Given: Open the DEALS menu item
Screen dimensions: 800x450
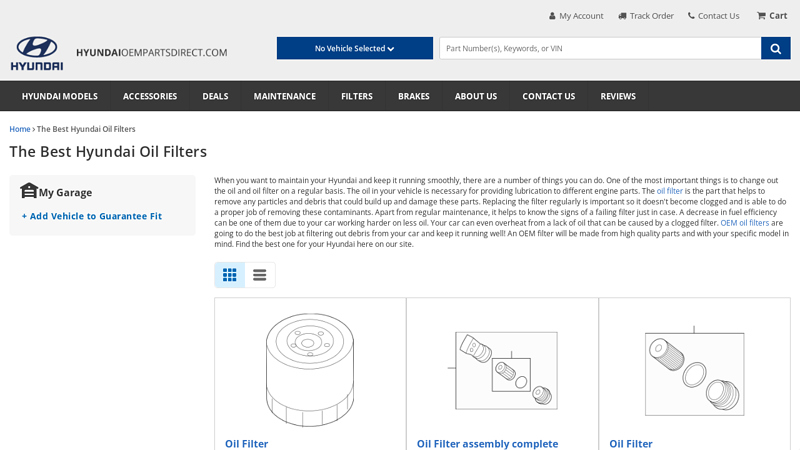Looking at the screenshot, I should (x=215, y=96).
